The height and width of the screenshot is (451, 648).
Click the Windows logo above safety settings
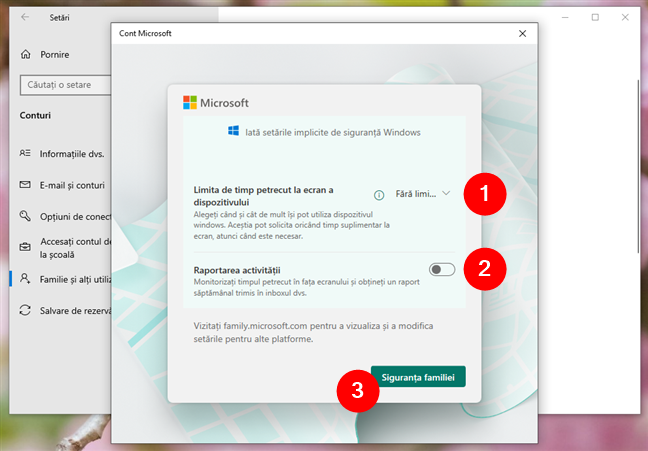(x=233, y=131)
